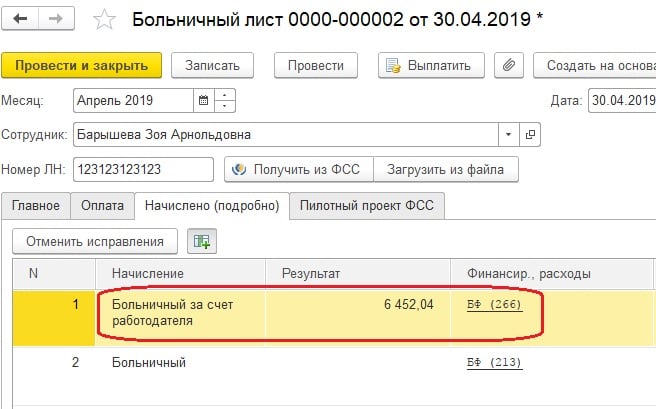The width and height of the screenshot is (656, 409).
Task: Select the second row Больничный accrual
Action: point(149,362)
